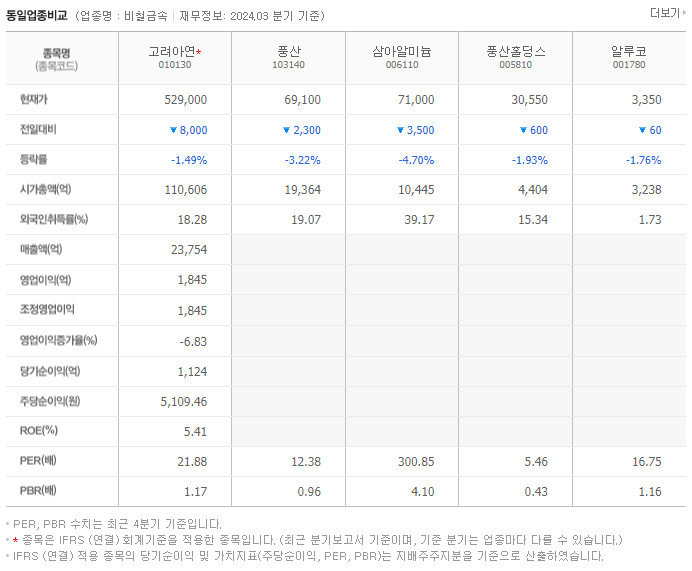
Task: Click the down arrow beside 8,000
Action: 173,130
